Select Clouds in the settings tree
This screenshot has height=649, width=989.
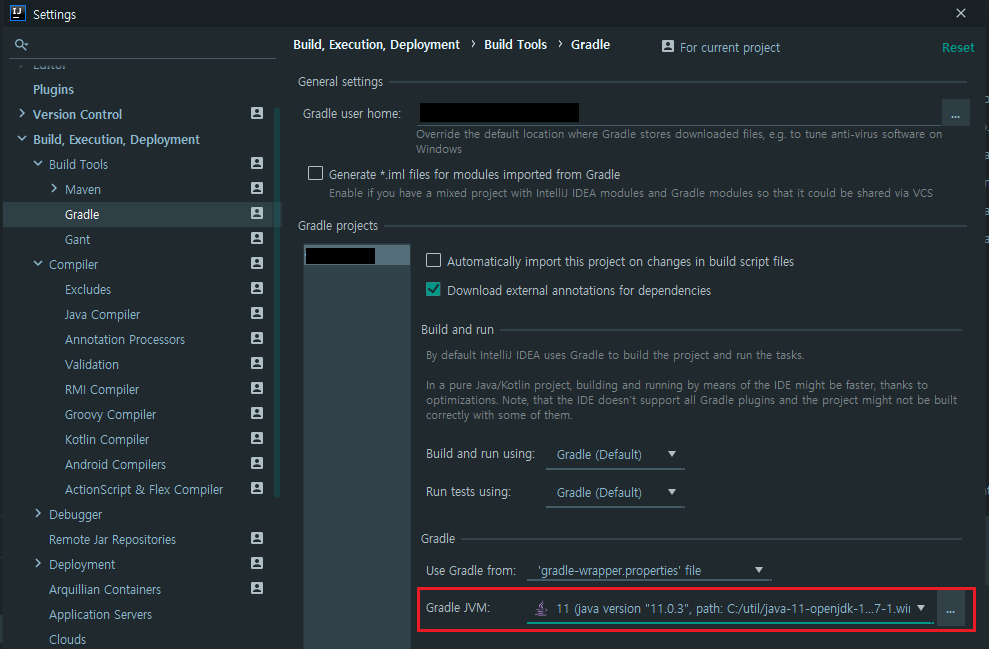click(67, 640)
